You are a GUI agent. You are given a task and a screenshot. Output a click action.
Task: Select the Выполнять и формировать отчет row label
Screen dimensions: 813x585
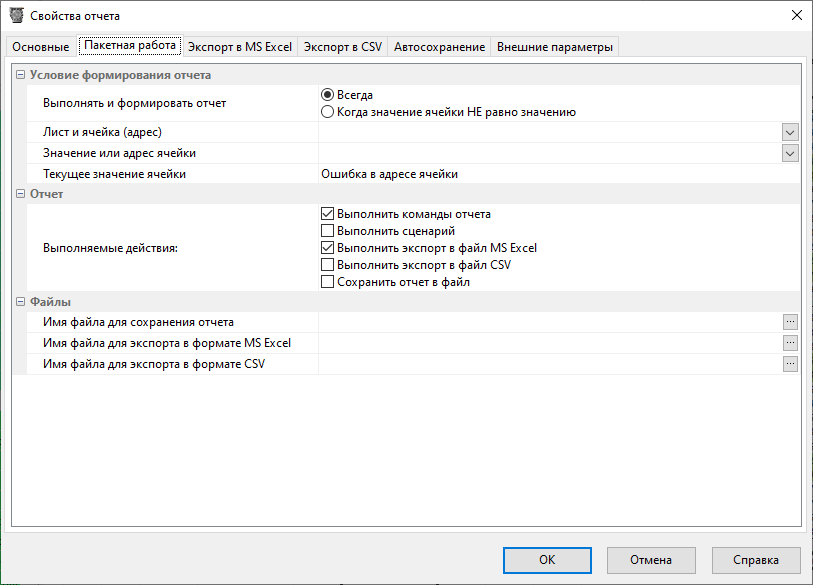(x=134, y=103)
